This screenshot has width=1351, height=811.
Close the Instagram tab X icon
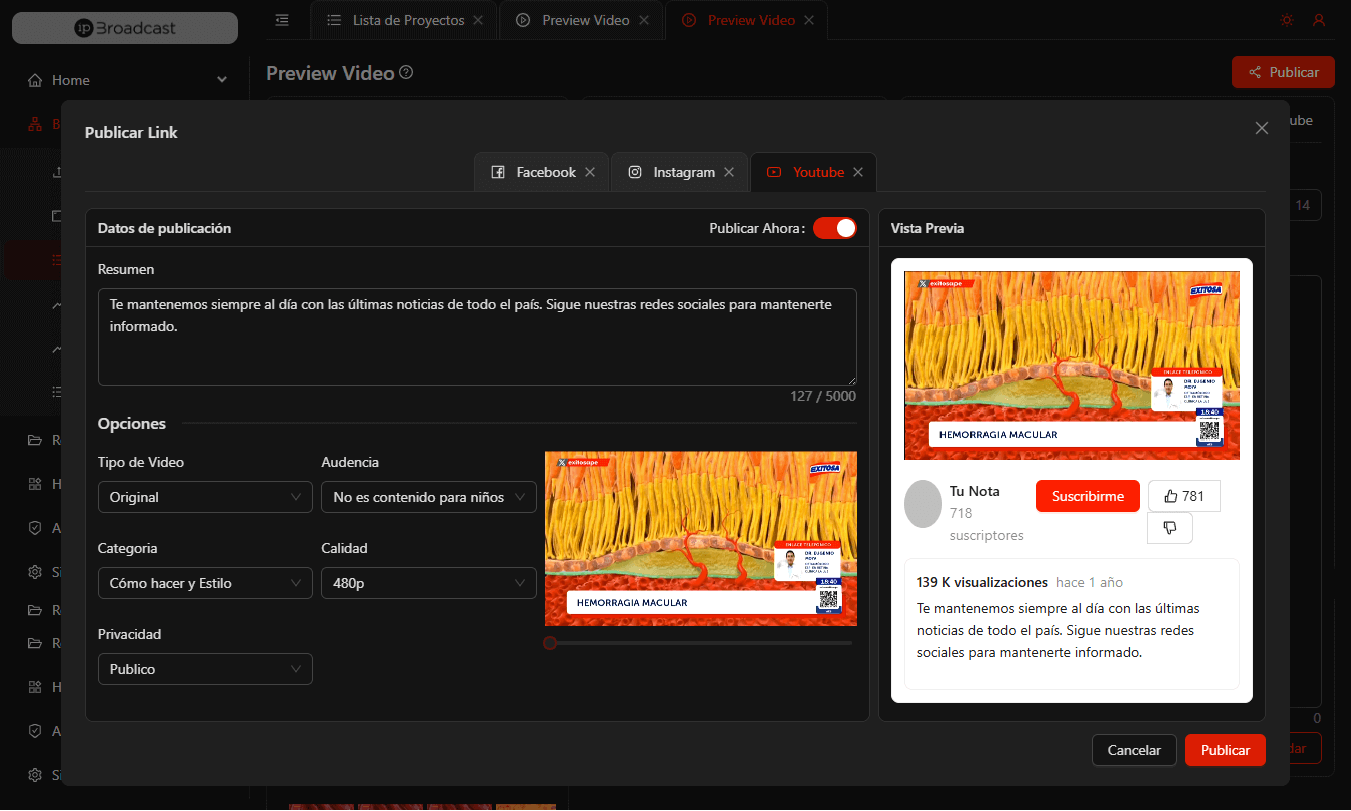point(729,172)
